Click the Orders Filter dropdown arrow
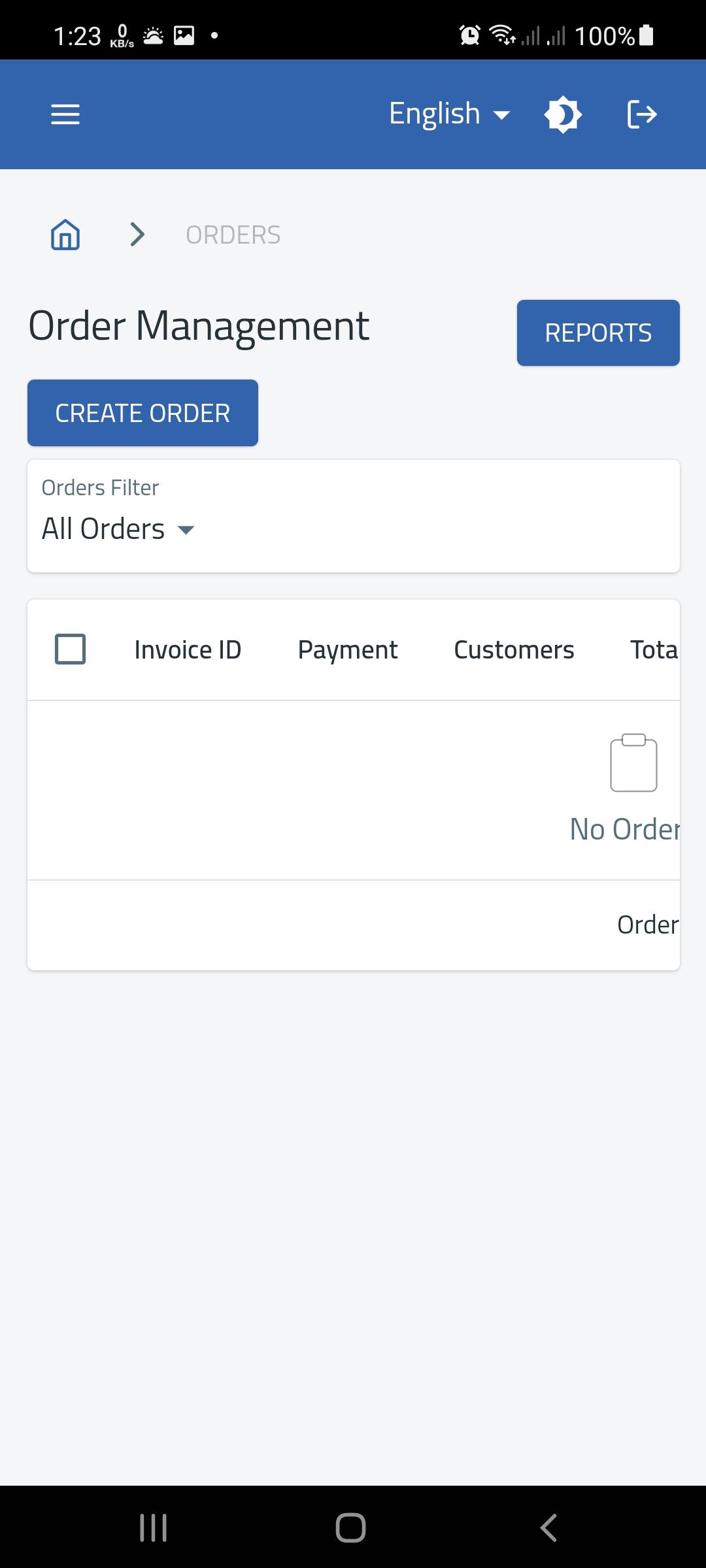The width and height of the screenshot is (706, 1568). pos(186,530)
